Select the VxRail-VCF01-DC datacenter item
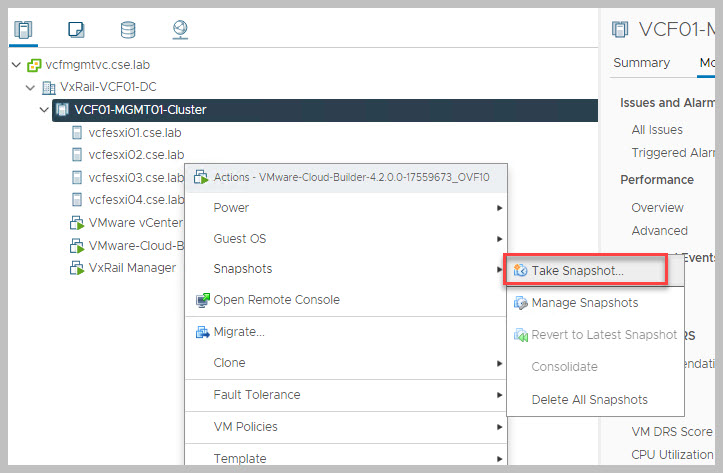 [x=108, y=87]
